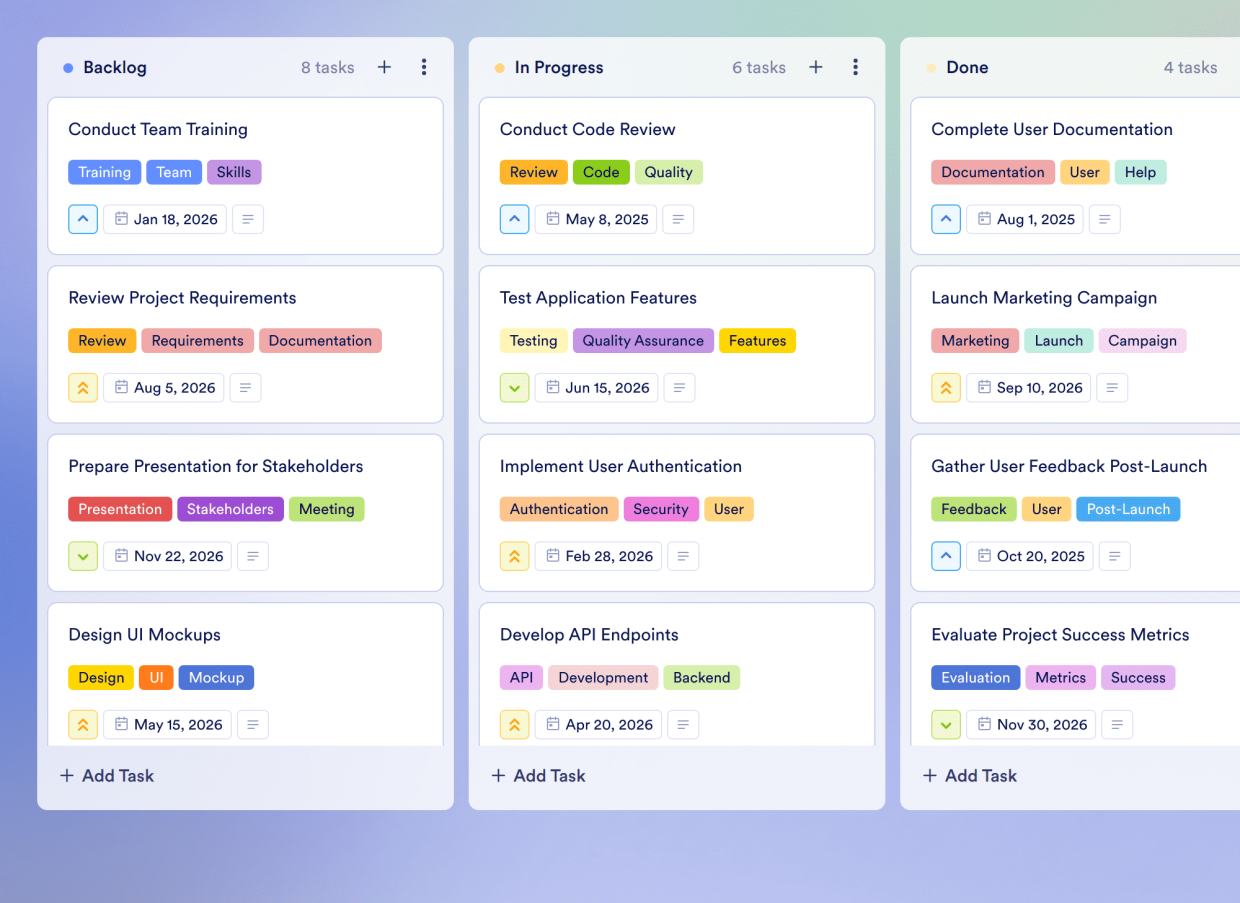Click the description icon on Complete User Documentation
This screenshot has height=903, width=1240.
(x=1104, y=219)
